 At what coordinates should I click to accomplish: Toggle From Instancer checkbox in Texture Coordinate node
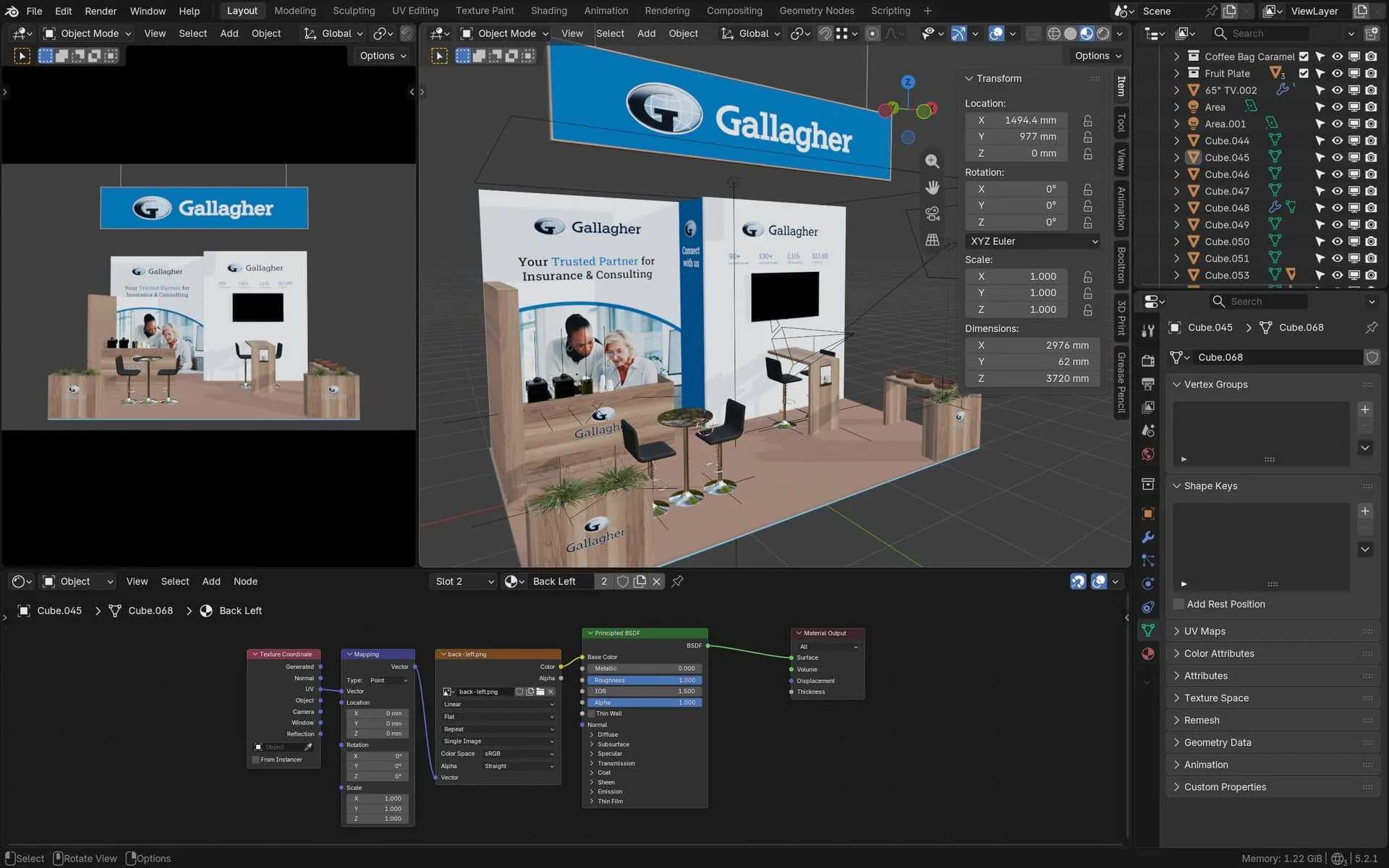coord(255,759)
